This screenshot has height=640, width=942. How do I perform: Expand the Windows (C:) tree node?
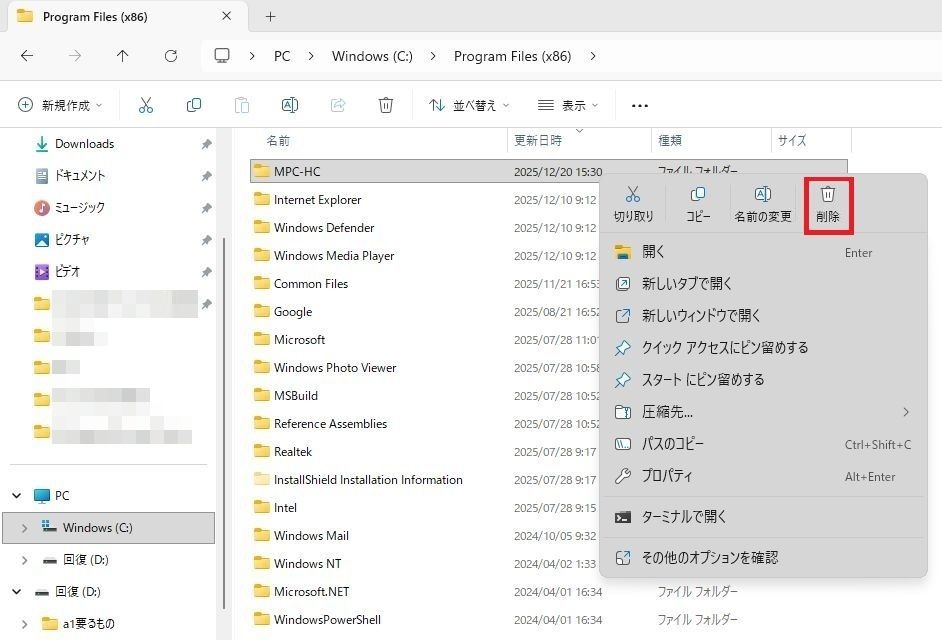pos(25,528)
